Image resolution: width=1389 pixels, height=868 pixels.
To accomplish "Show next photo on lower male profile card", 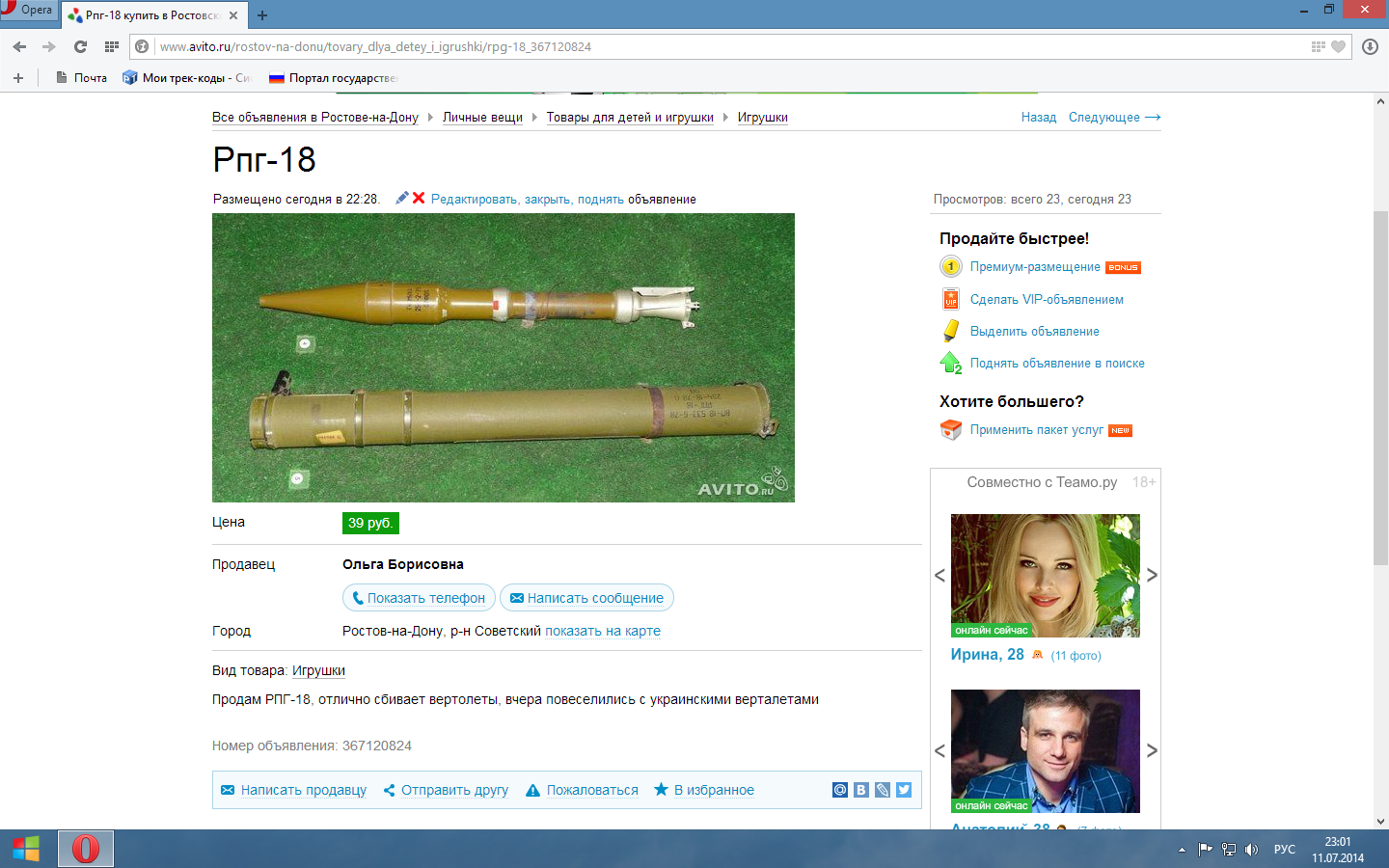I will click(1152, 750).
